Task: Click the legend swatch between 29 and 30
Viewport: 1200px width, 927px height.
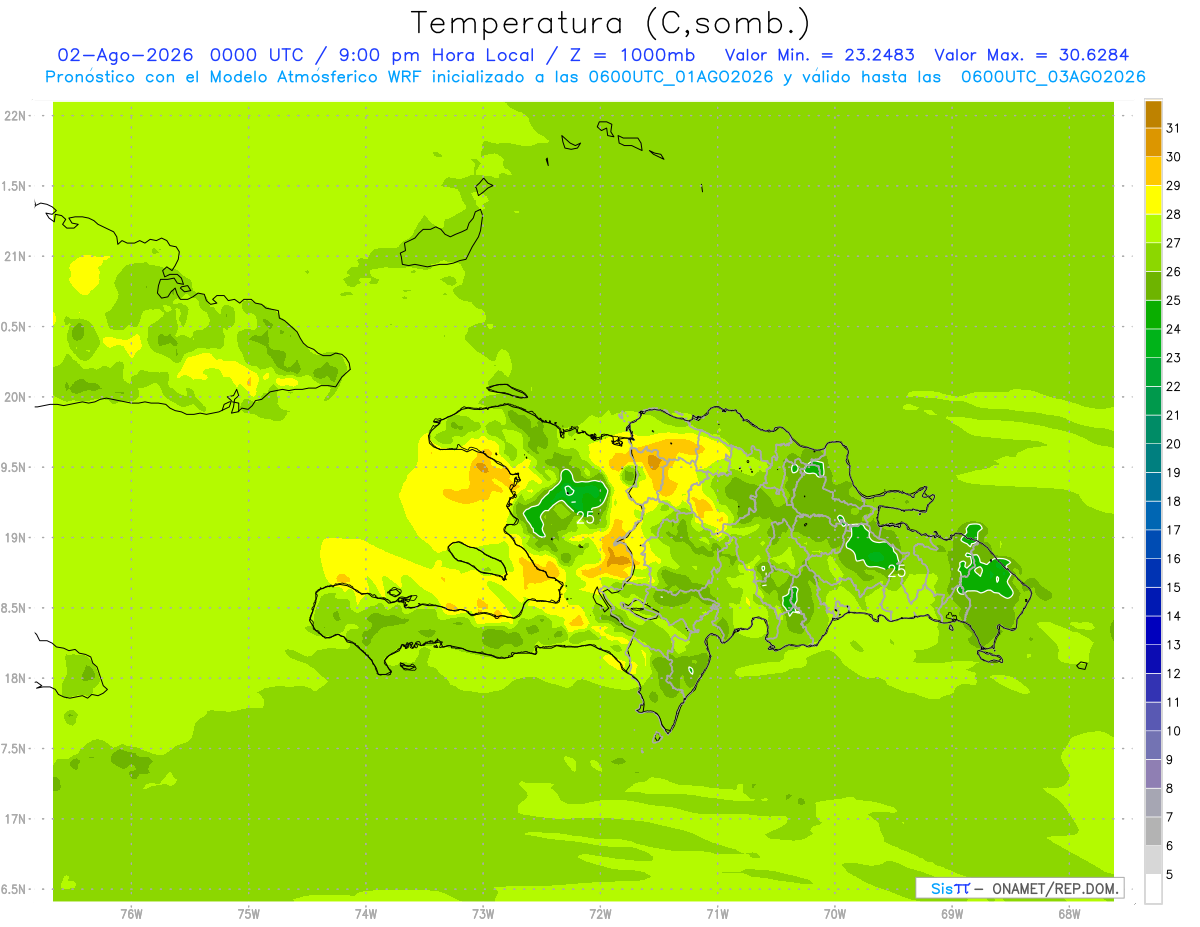Action: pyautogui.click(x=1153, y=172)
